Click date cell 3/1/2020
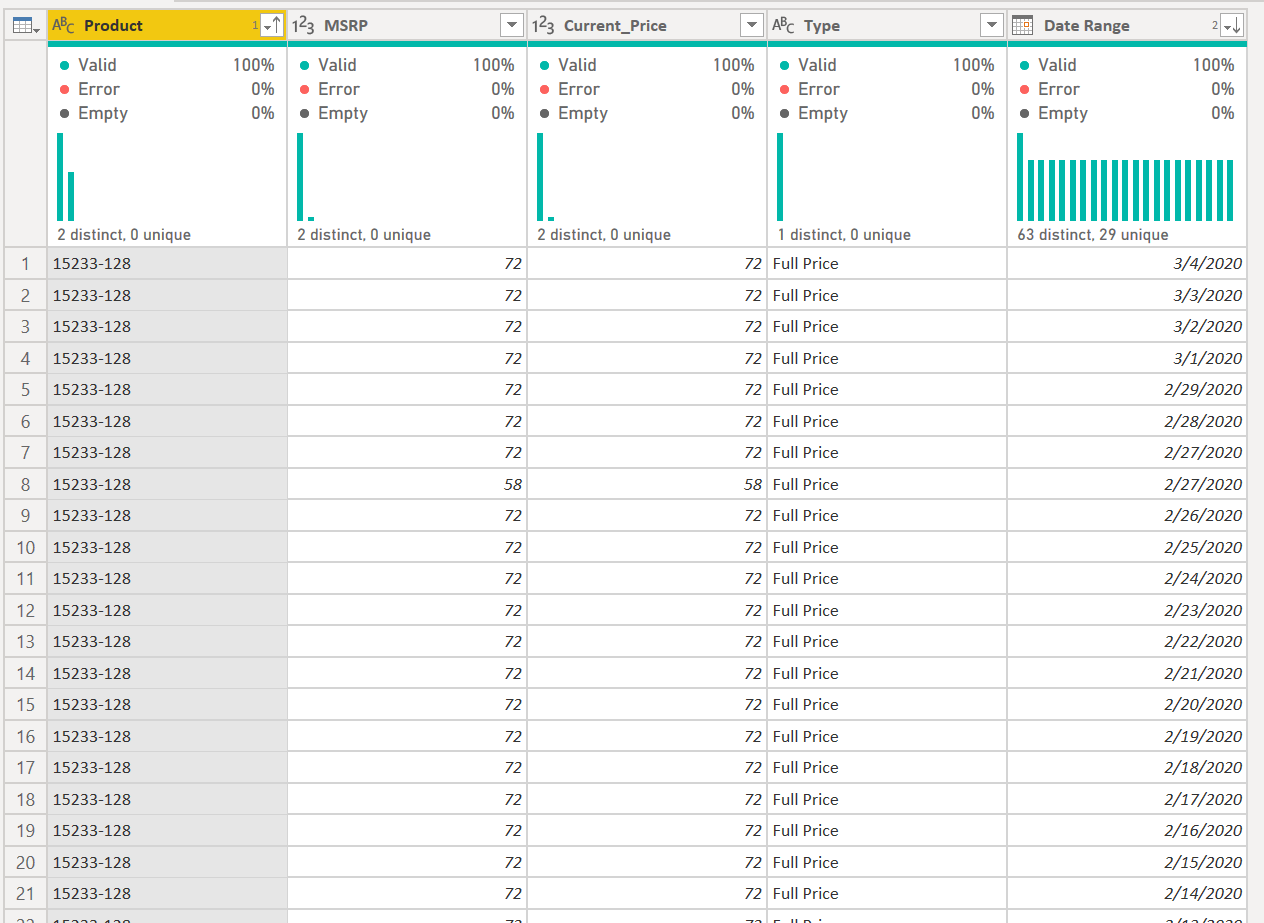1264x923 pixels. pos(1127,358)
